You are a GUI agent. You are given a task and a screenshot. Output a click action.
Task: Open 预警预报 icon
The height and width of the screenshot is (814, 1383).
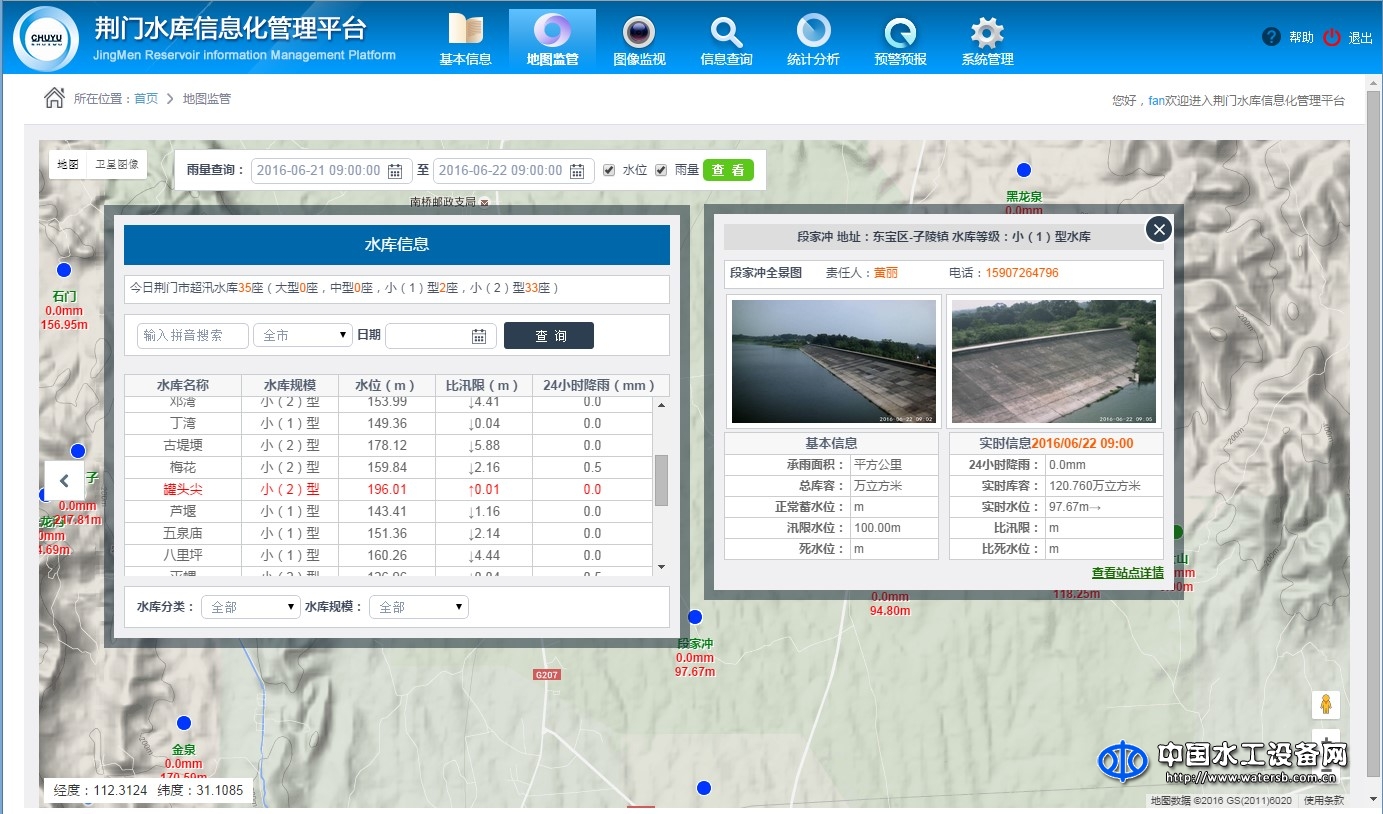pos(900,31)
